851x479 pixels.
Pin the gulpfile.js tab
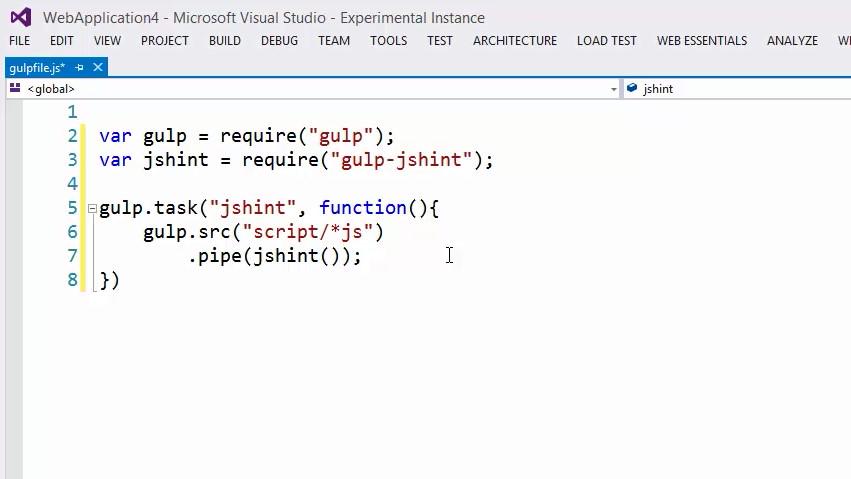pos(80,68)
